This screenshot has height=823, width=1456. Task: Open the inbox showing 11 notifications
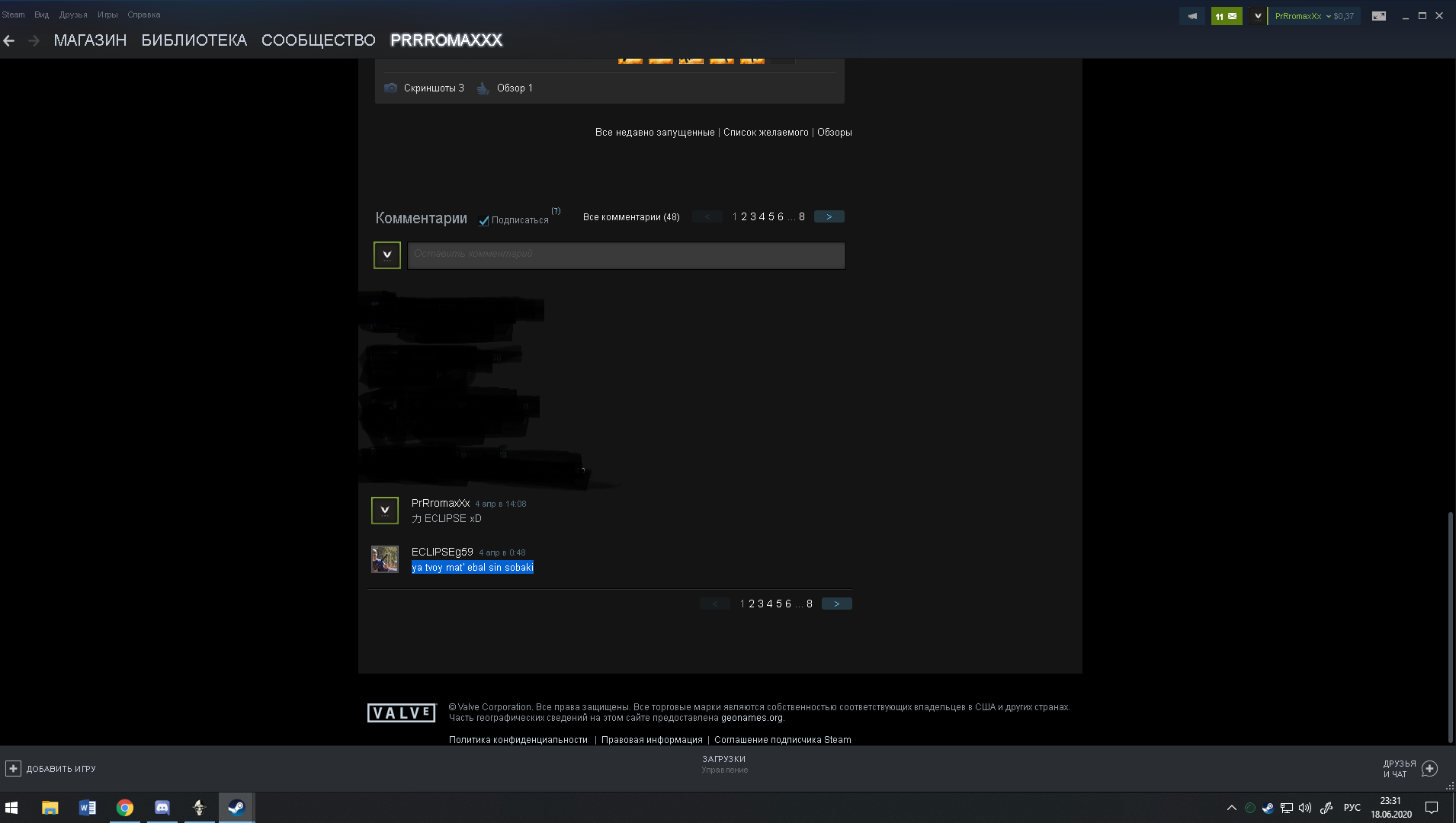coord(1227,16)
